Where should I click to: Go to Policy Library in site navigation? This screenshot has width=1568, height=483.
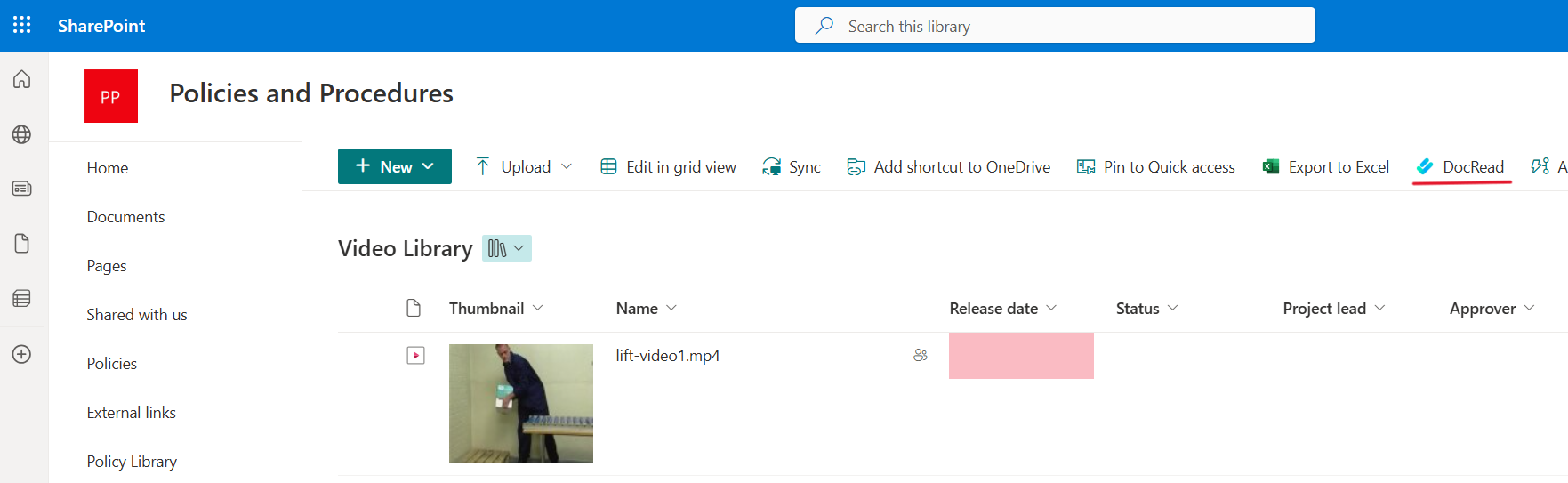point(132,461)
